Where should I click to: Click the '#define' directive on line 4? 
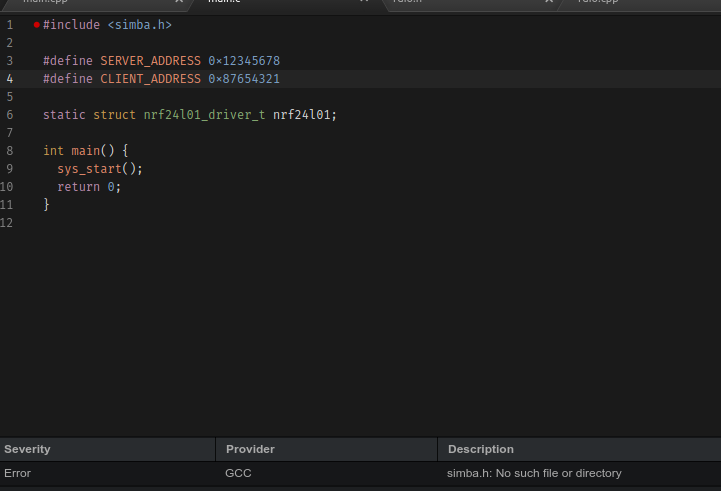68,79
